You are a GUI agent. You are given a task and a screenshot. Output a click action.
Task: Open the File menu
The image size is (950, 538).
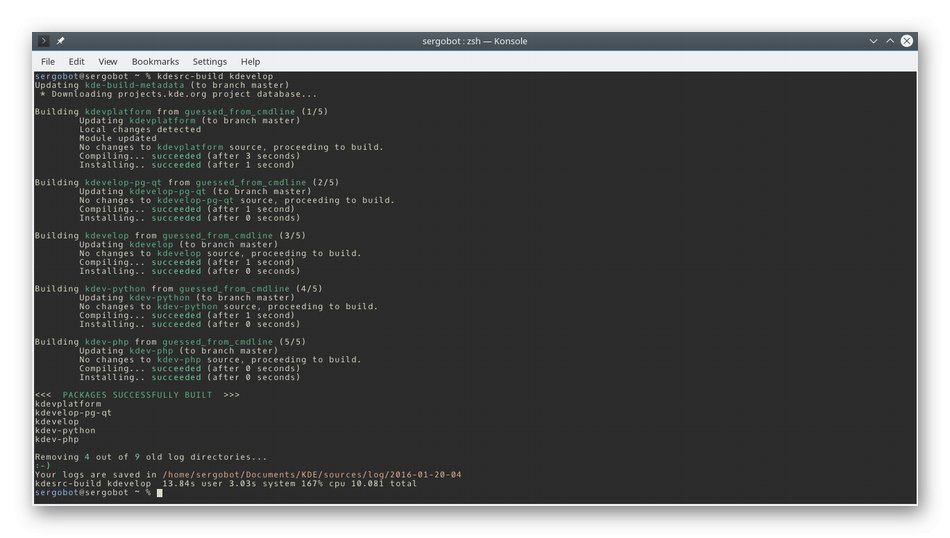pyautogui.click(x=48, y=61)
